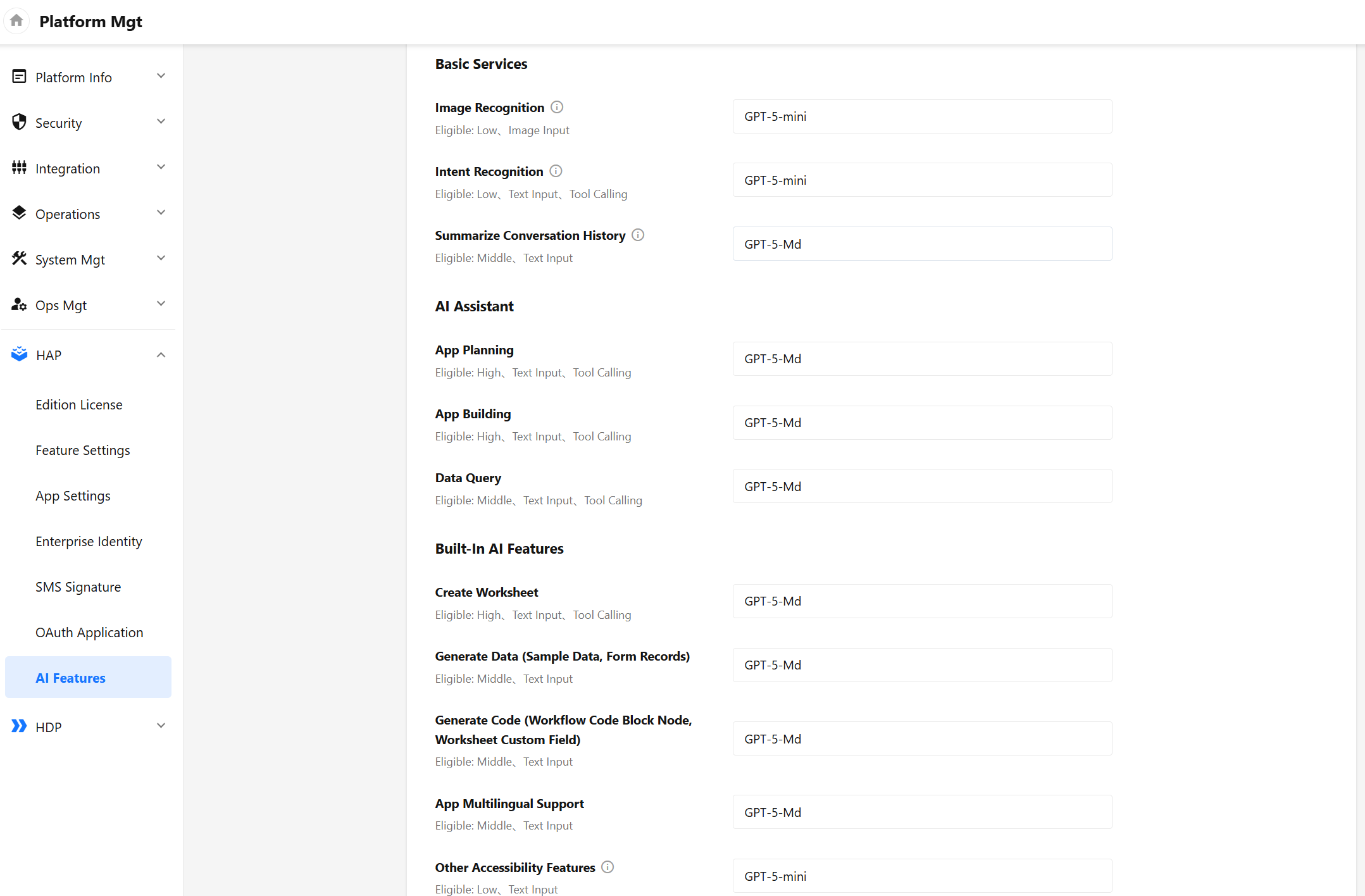The width and height of the screenshot is (1365, 896).
Task: Go to Edition License page
Action: pos(79,405)
